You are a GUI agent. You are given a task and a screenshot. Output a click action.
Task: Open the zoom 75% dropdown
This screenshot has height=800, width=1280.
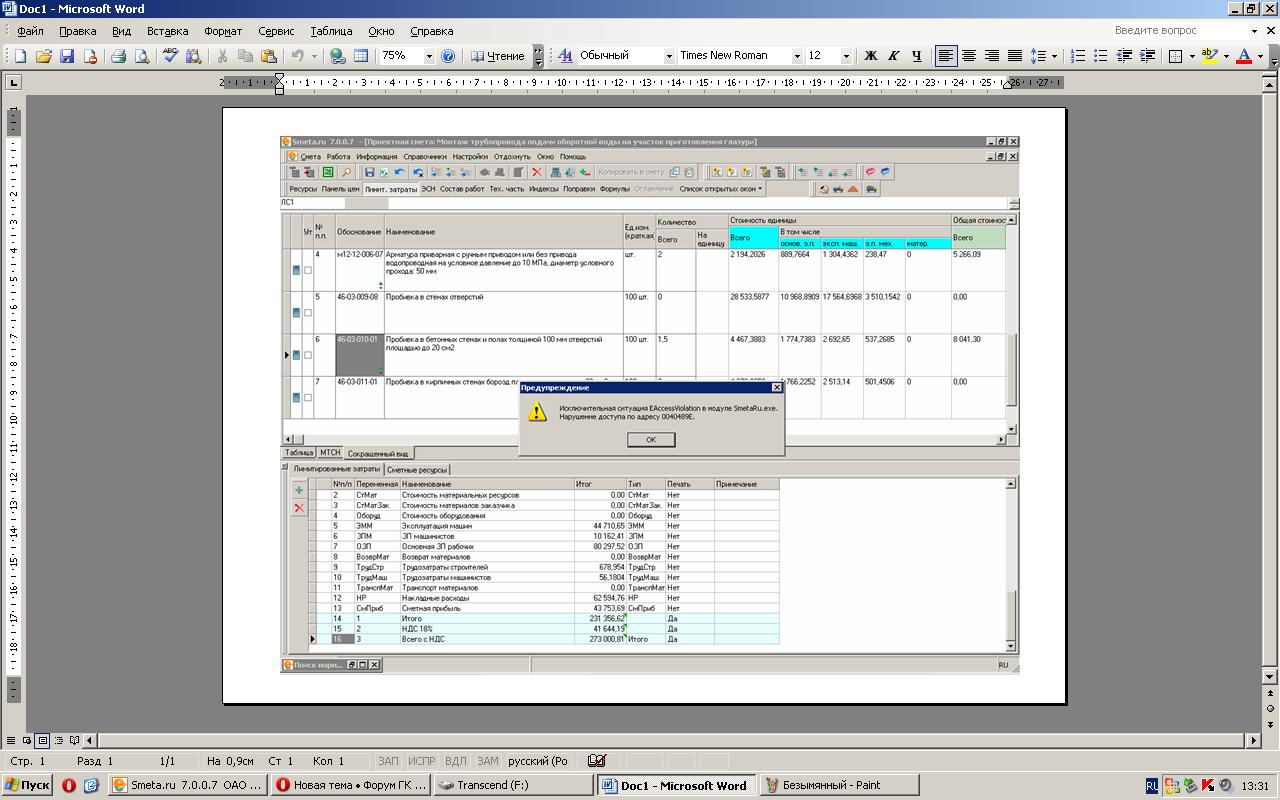click(x=429, y=56)
